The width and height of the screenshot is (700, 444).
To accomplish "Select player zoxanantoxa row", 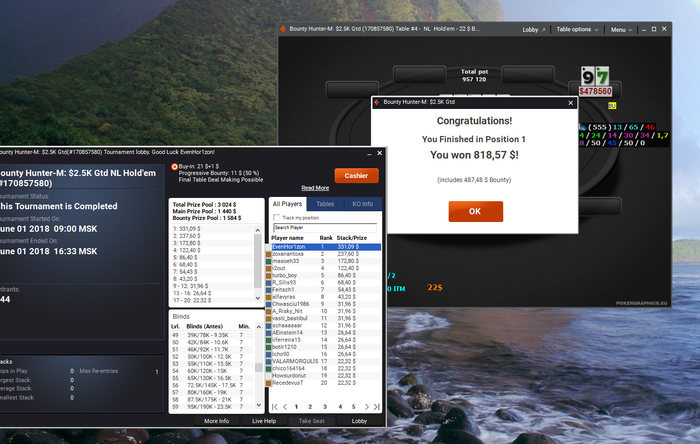I will pos(324,254).
